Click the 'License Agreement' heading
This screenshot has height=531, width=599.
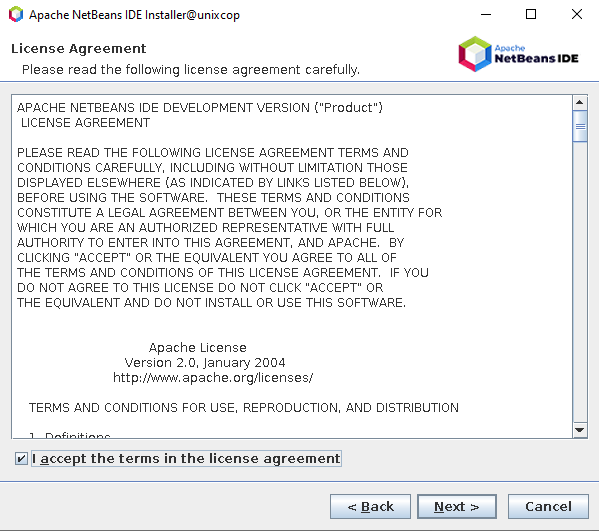pos(78,49)
